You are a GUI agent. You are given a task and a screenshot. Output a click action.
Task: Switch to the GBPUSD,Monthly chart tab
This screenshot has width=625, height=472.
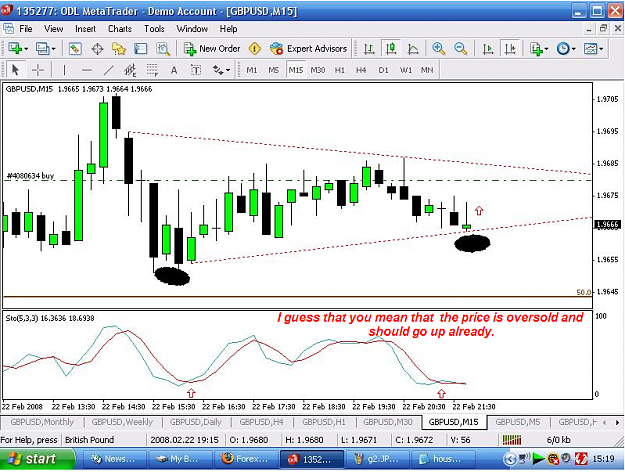[42, 422]
